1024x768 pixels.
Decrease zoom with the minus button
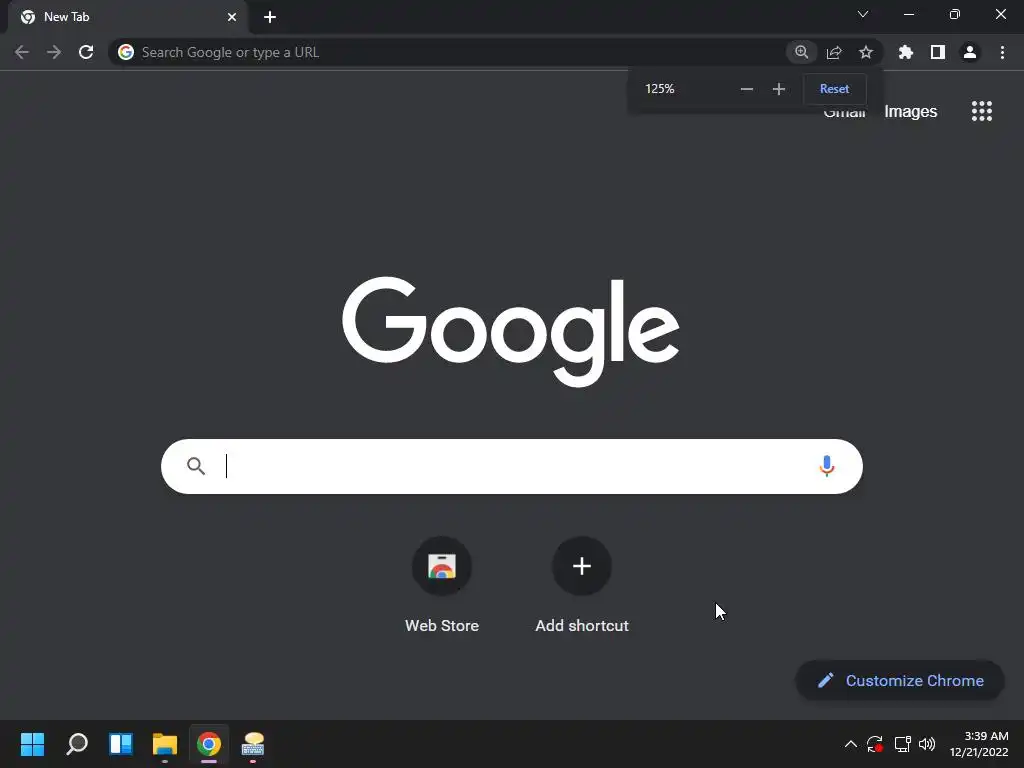click(x=746, y=89)
